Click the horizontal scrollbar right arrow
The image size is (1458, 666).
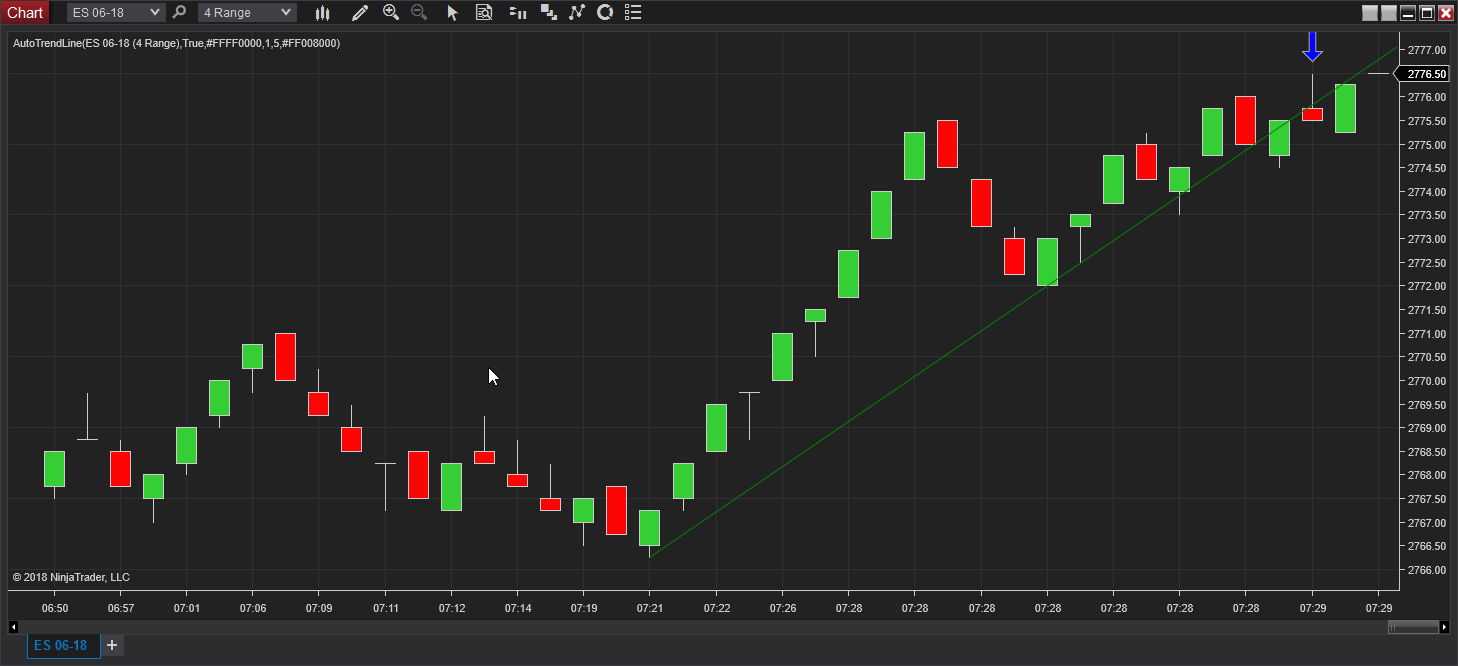[1444, 627]
